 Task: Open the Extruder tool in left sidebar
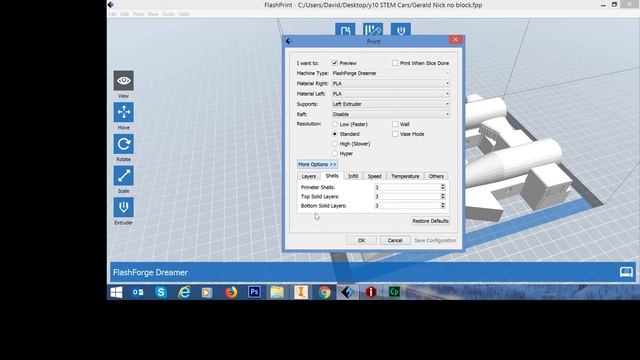click(123, 207)
